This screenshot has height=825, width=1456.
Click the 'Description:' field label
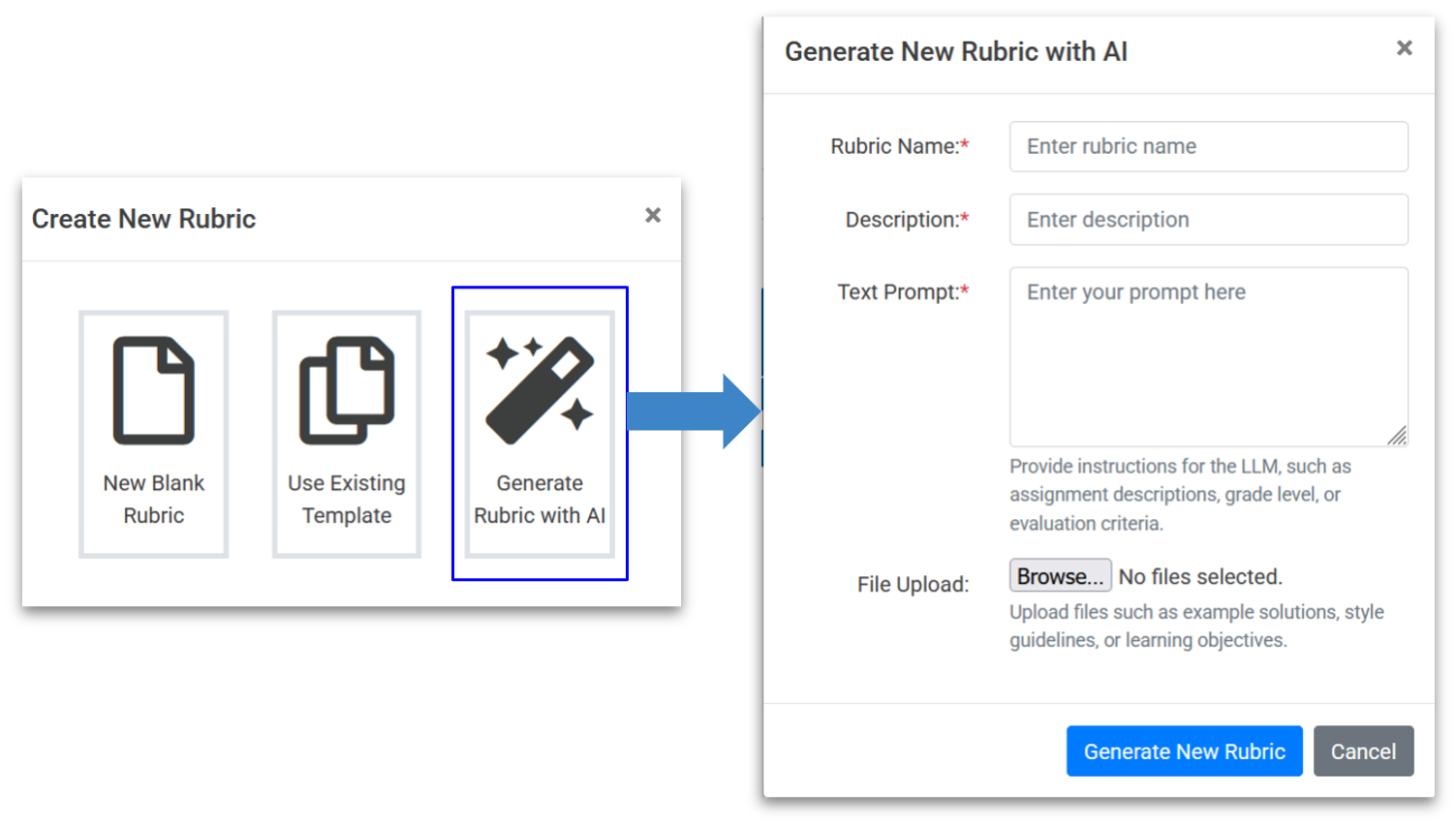coord(902,220)
